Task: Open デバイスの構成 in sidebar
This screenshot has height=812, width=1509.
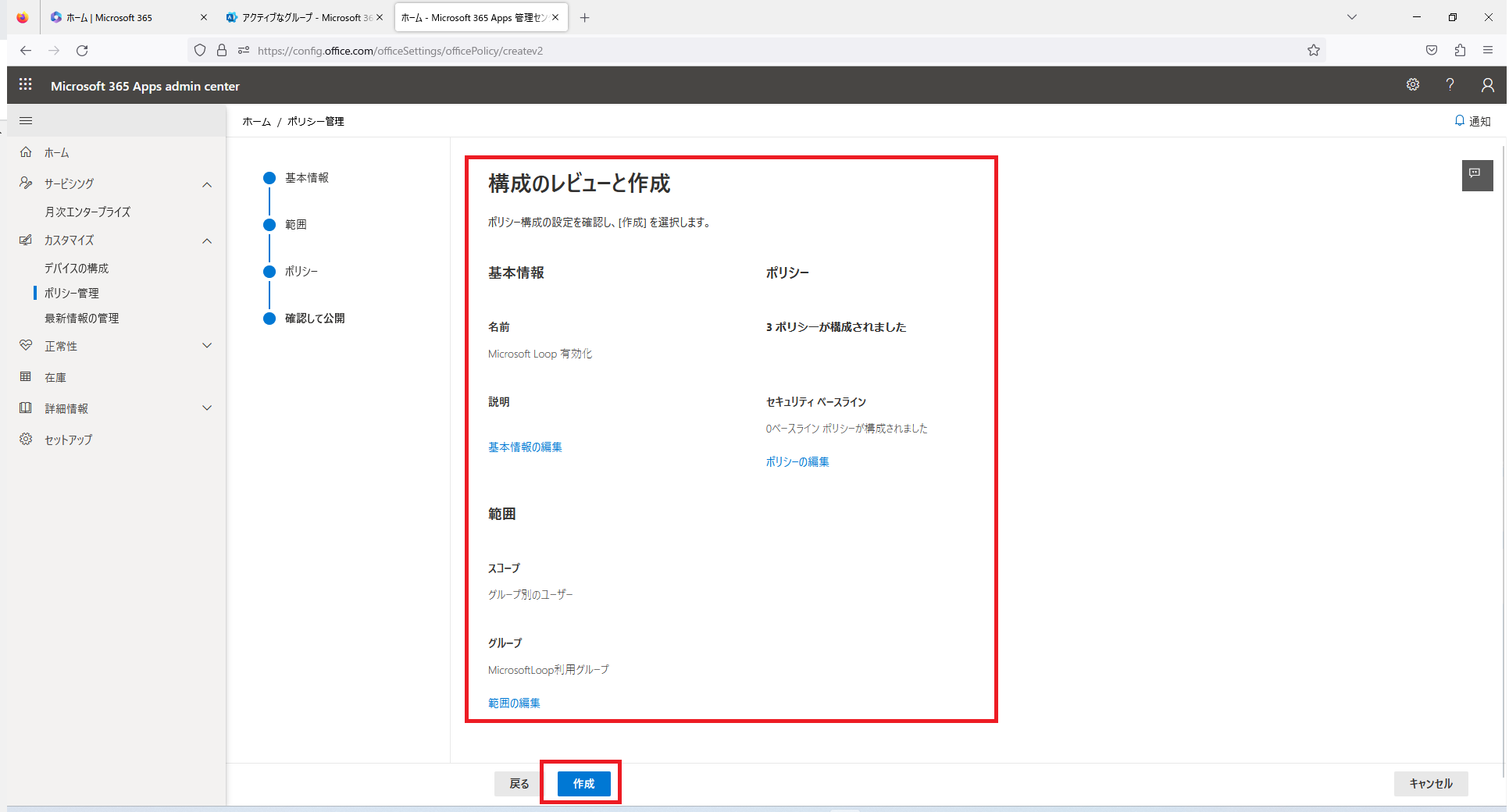Action: (x=77, y=268)
